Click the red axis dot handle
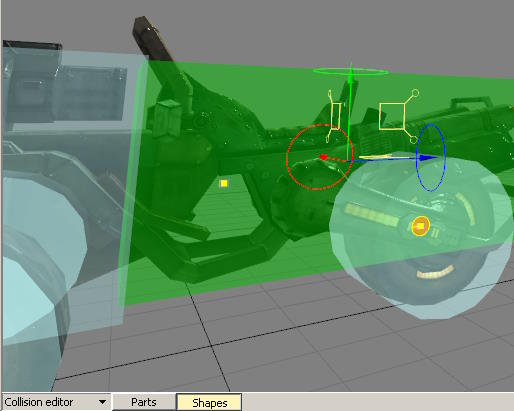The image size is (514, 411). [x=323, y=157]
